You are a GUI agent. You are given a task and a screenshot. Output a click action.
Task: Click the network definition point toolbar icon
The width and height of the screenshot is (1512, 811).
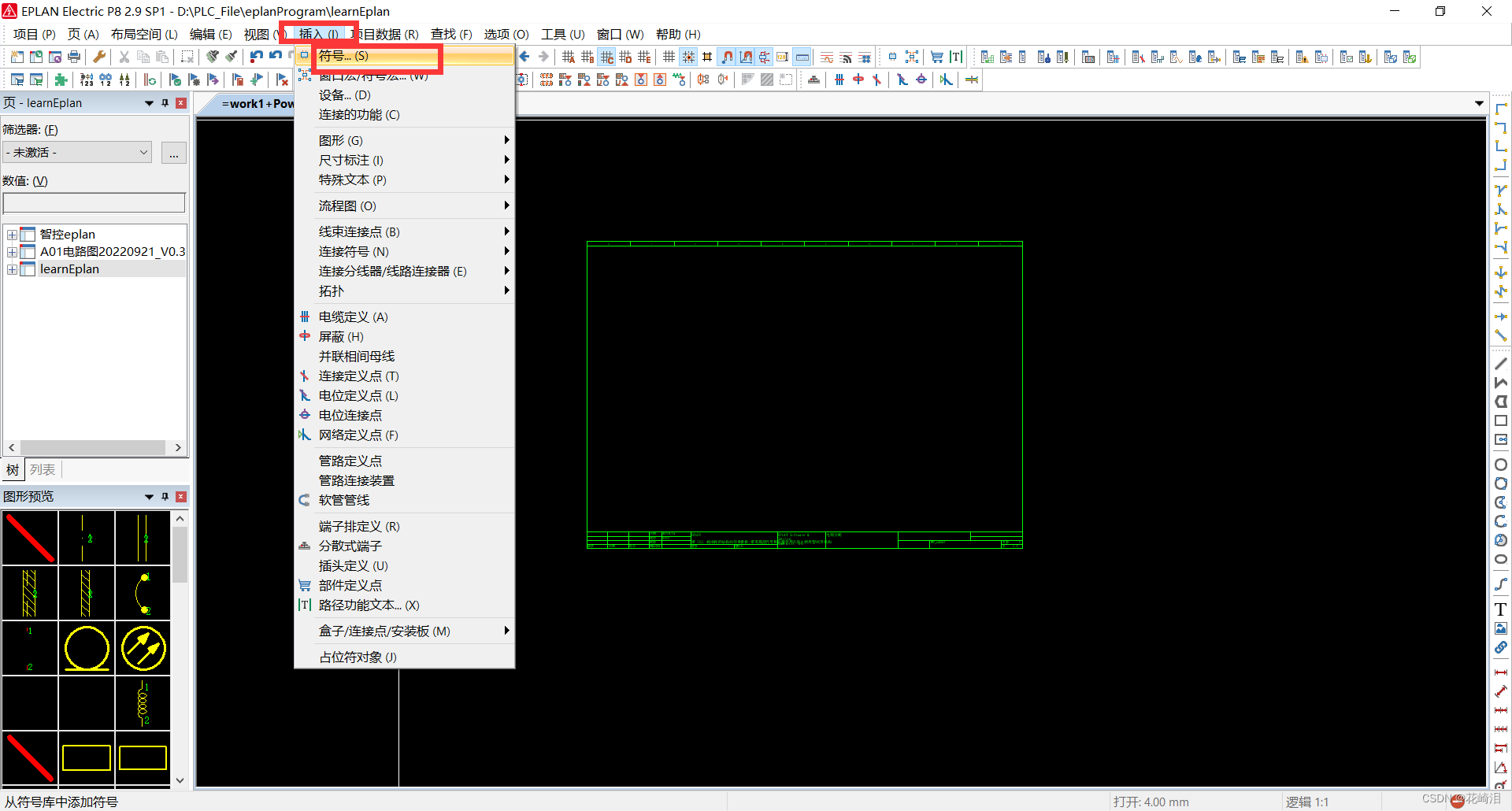[946, 80]
